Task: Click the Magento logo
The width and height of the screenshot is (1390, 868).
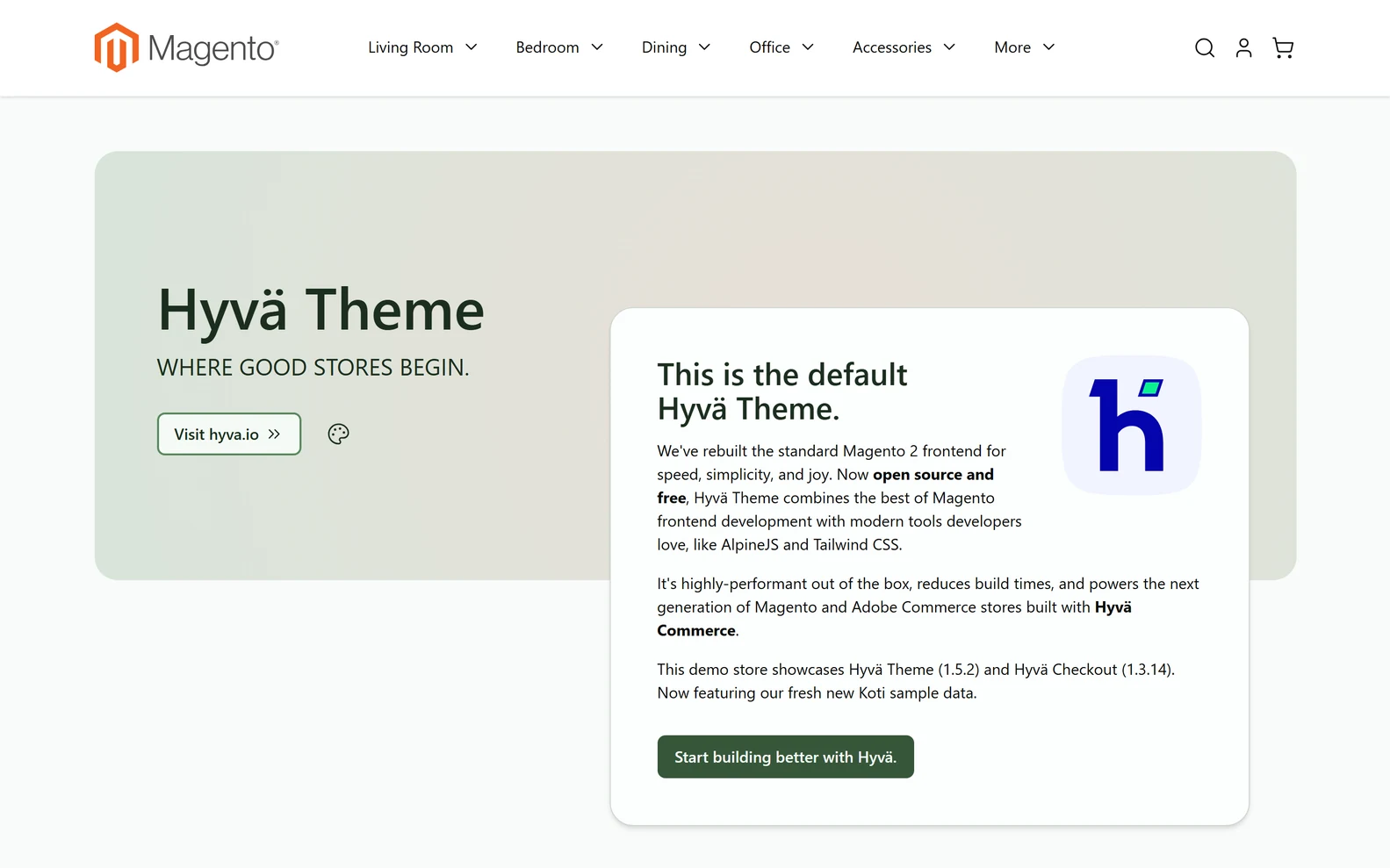Action: coord(187,47)
